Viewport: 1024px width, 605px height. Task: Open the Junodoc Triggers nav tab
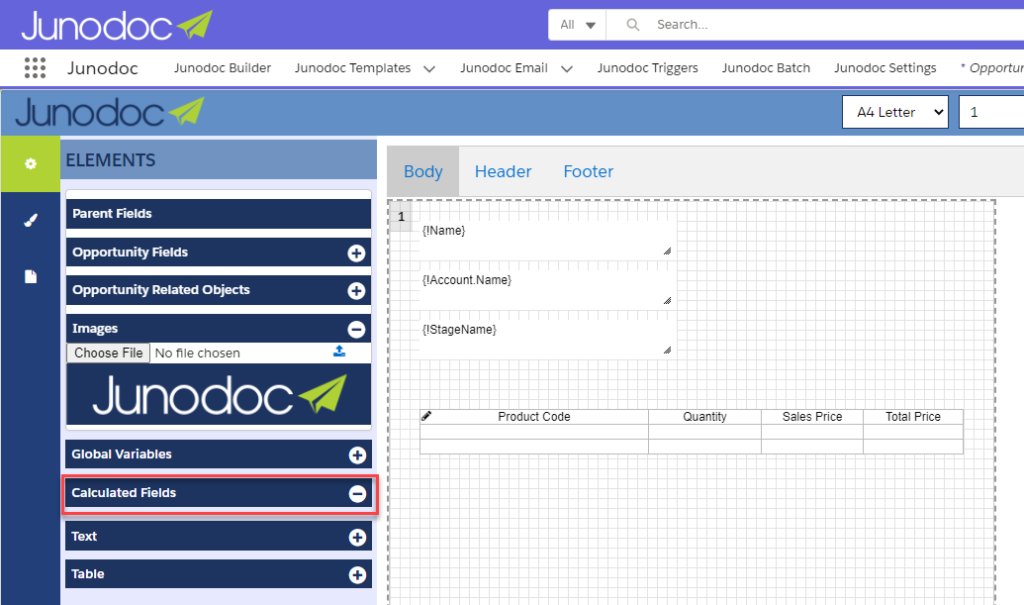647,68
